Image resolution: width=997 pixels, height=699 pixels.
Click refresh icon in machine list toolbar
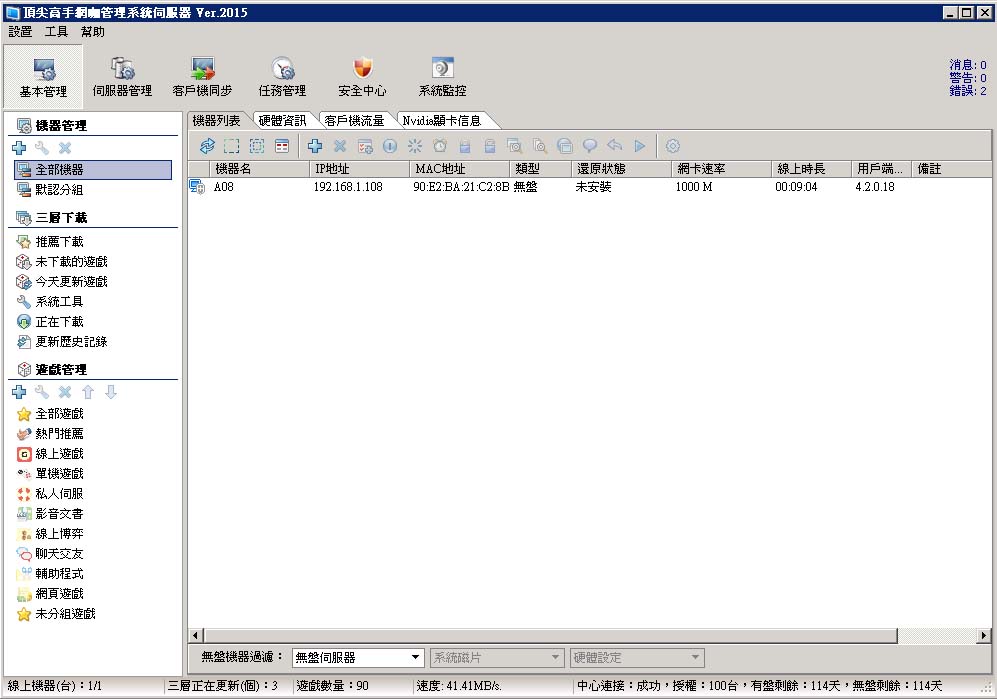(207, 146)
